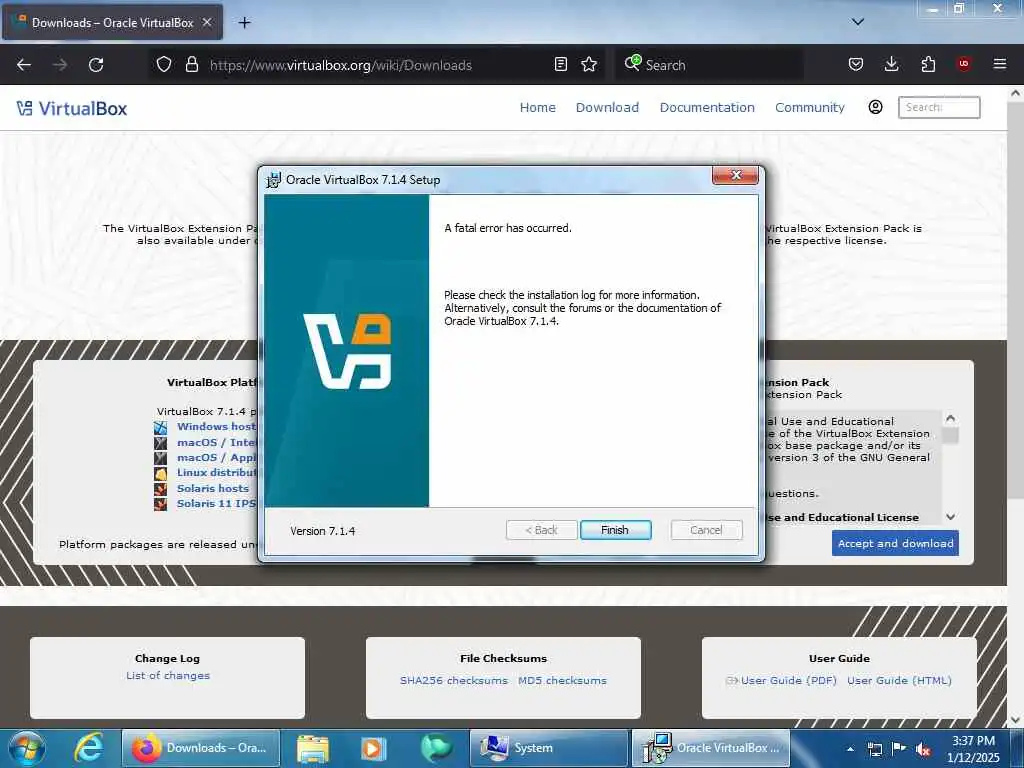The height and width of the screenshot is (768, 1024).
Task: Bookmark this page with the star icon
Action: click(589, 64)
